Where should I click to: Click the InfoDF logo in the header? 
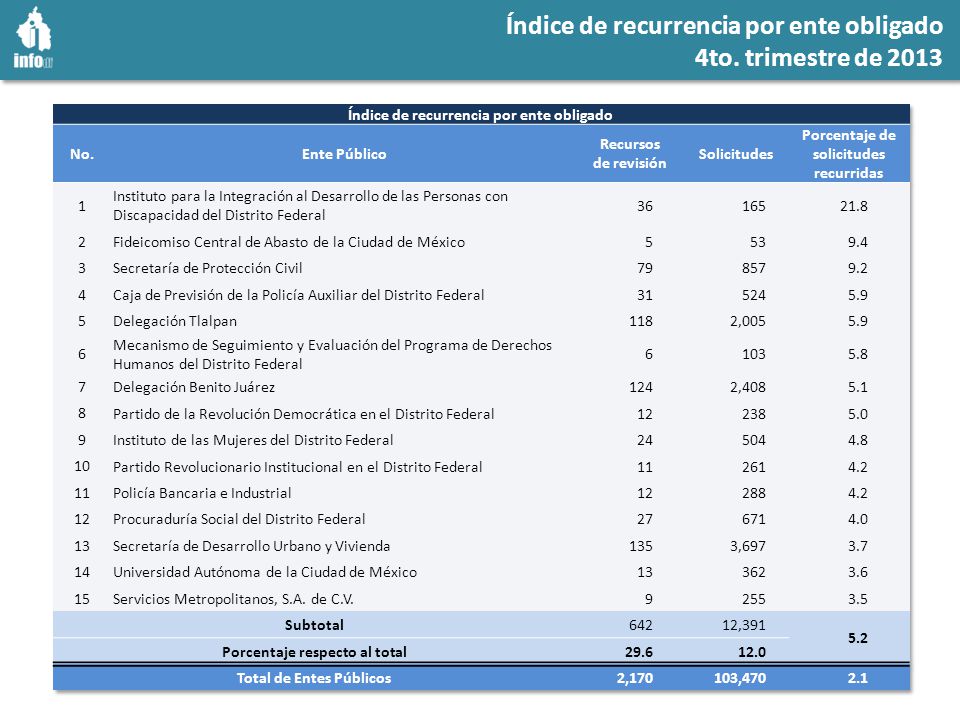point(34,38)
